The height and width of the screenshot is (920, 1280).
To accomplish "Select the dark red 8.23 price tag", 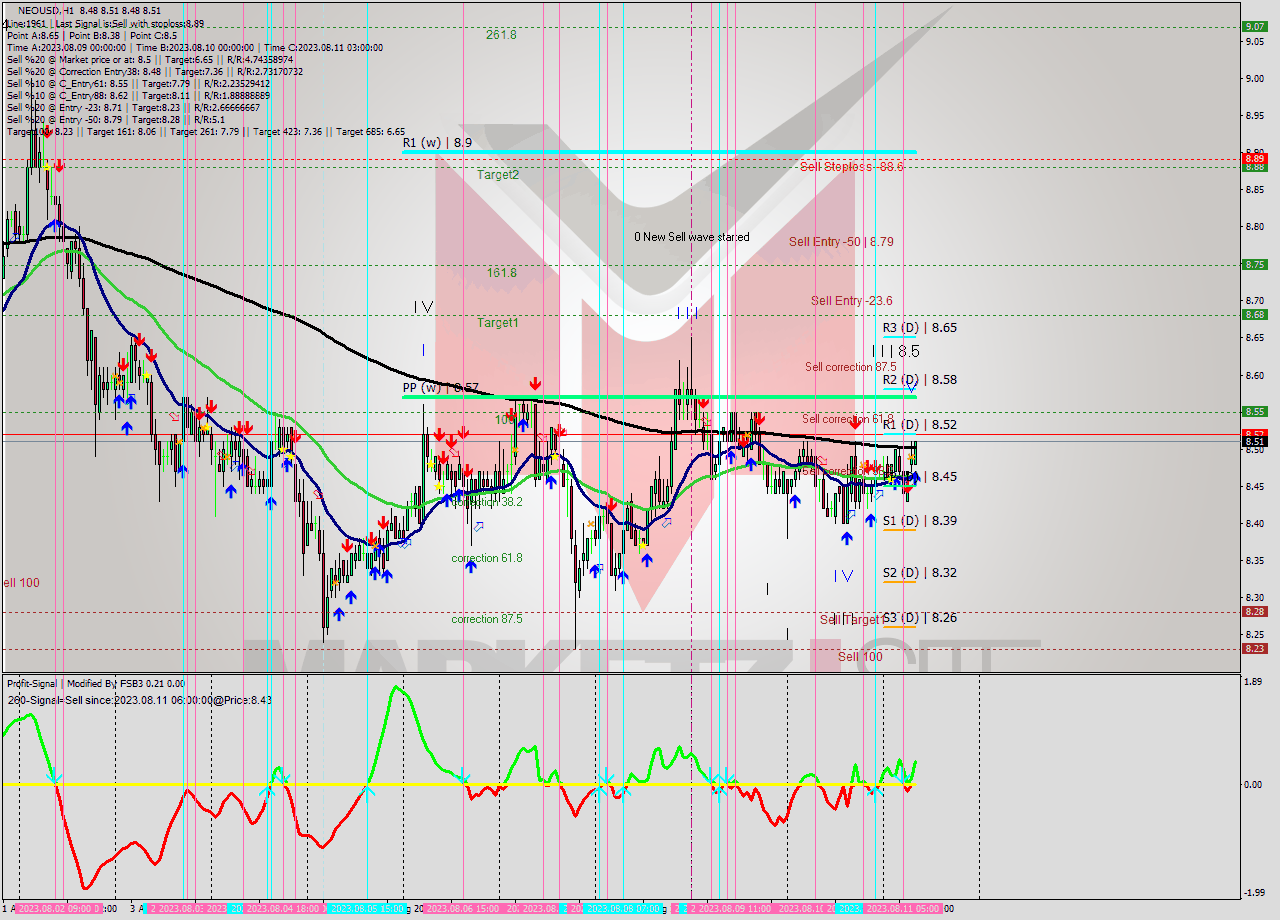I will (1254, 648).
